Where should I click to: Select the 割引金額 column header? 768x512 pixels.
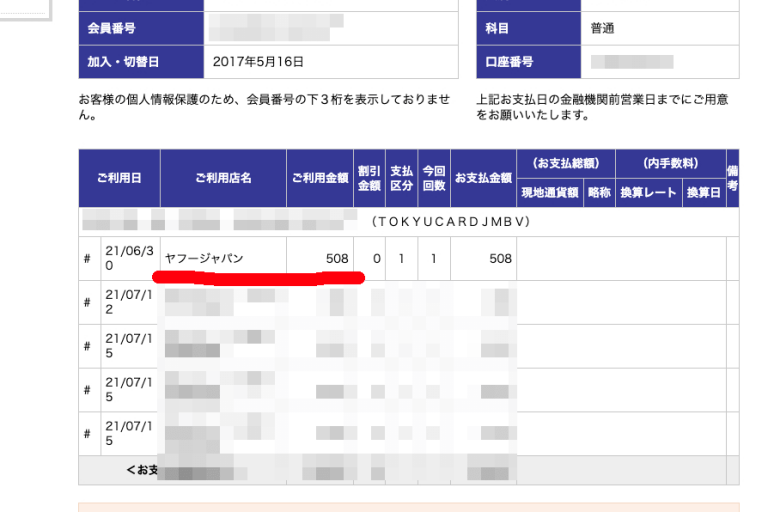pyautogui.click(x=369, y=178)
